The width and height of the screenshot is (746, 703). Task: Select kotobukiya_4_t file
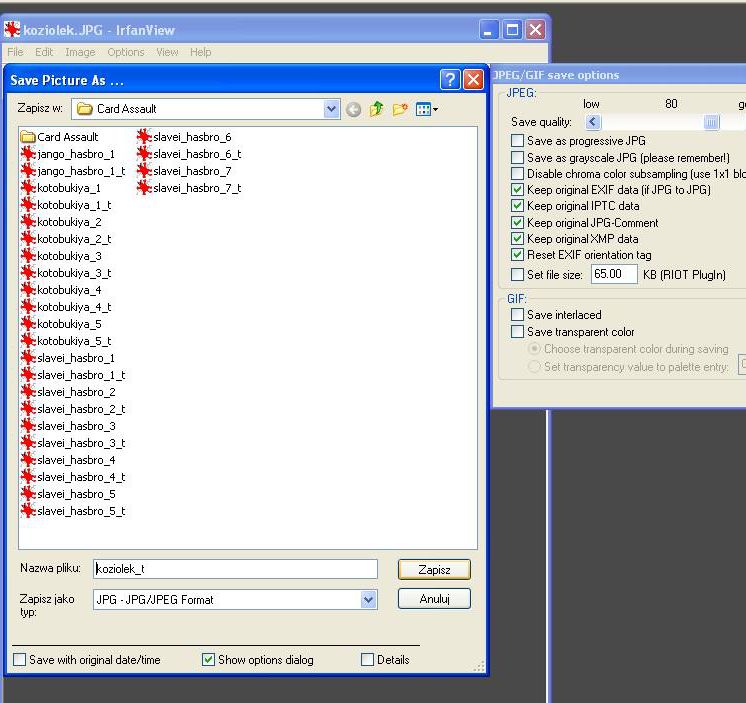(66, 307)
